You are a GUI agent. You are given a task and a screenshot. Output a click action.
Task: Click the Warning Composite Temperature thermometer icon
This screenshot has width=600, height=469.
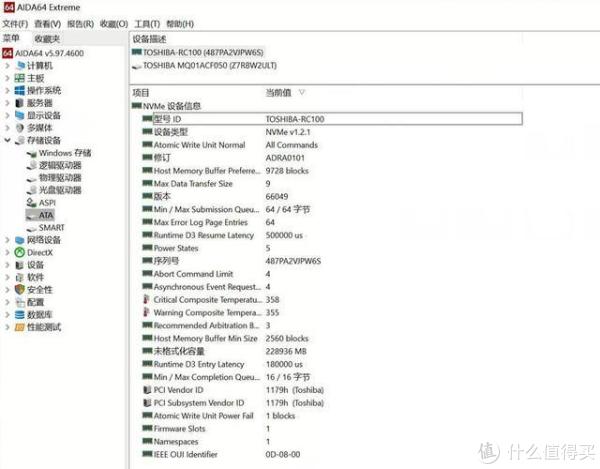point(147,312)
